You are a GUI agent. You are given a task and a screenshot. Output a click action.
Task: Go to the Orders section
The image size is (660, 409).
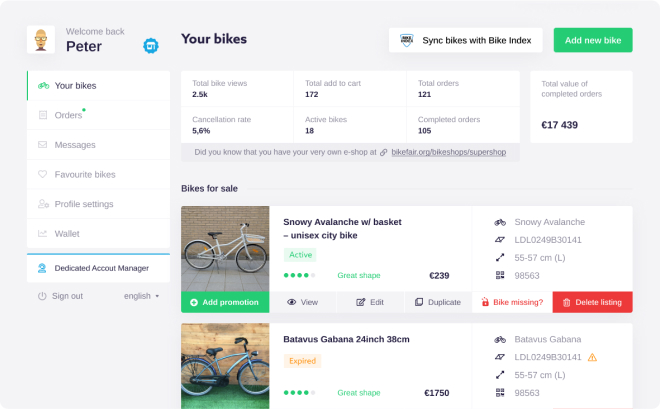69,116
